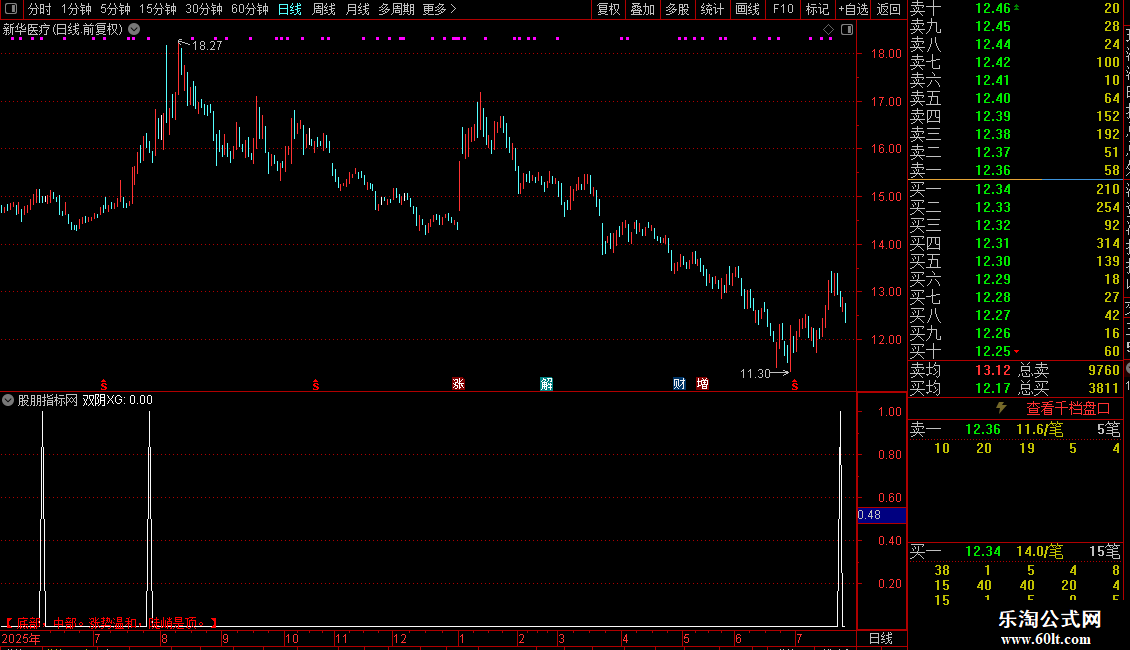Click the 多股 multi-stock button
Viewport: 1130px width, 650px height.
677,9
